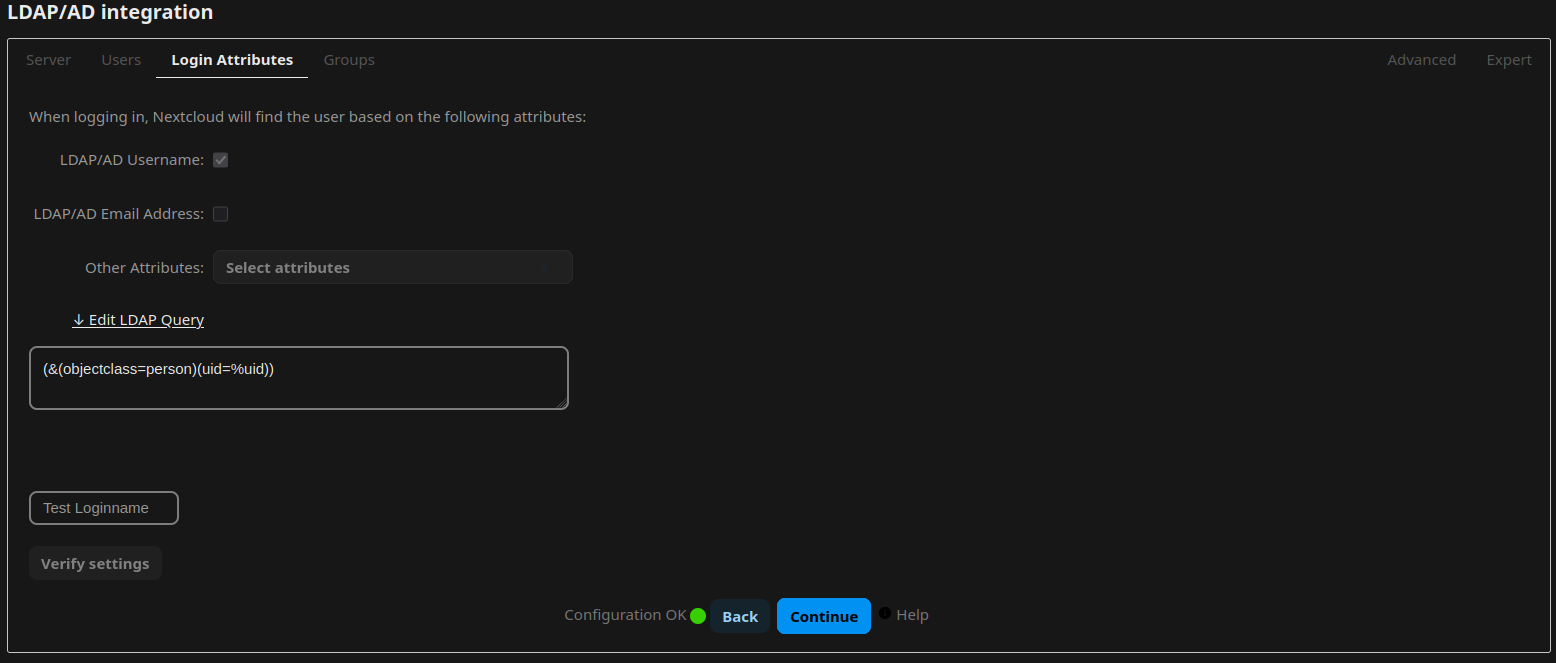The image size is (1556, 663).
Task: Switch to the Server tab
Action: click(48, 60)
